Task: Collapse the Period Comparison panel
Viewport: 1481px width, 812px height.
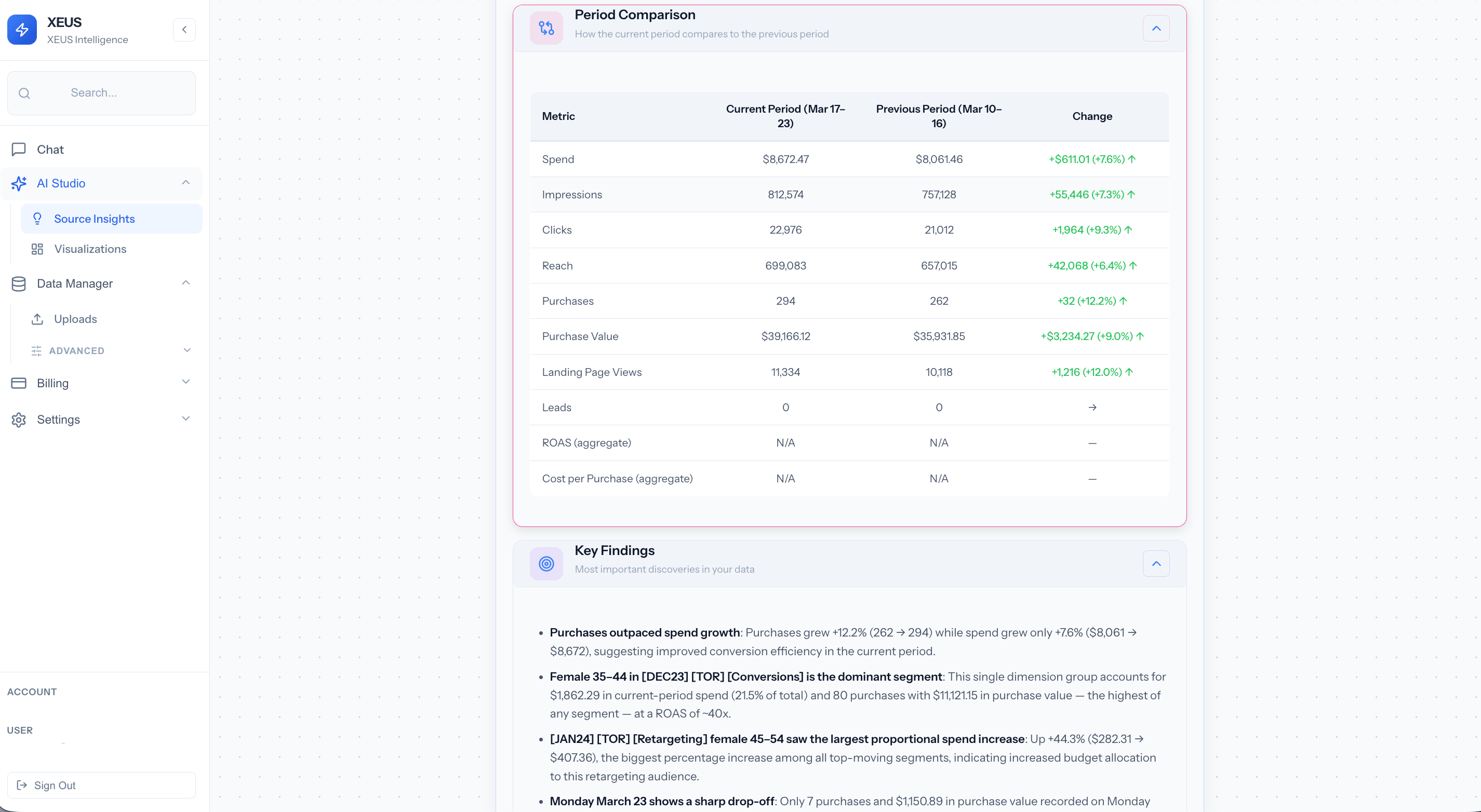Action: (x=1157, y=28)
